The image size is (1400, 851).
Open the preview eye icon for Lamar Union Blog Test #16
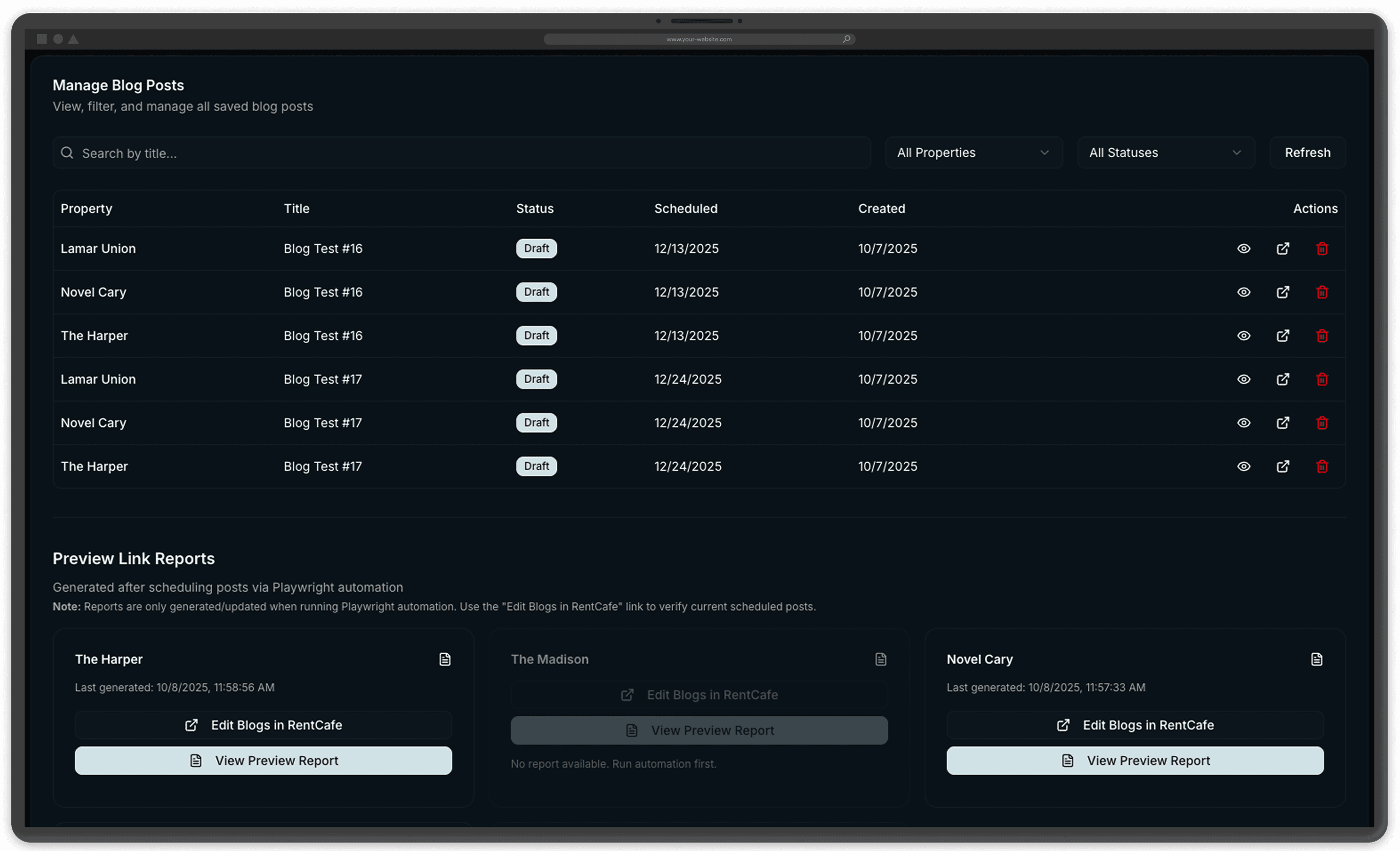tap(1244, 248)
